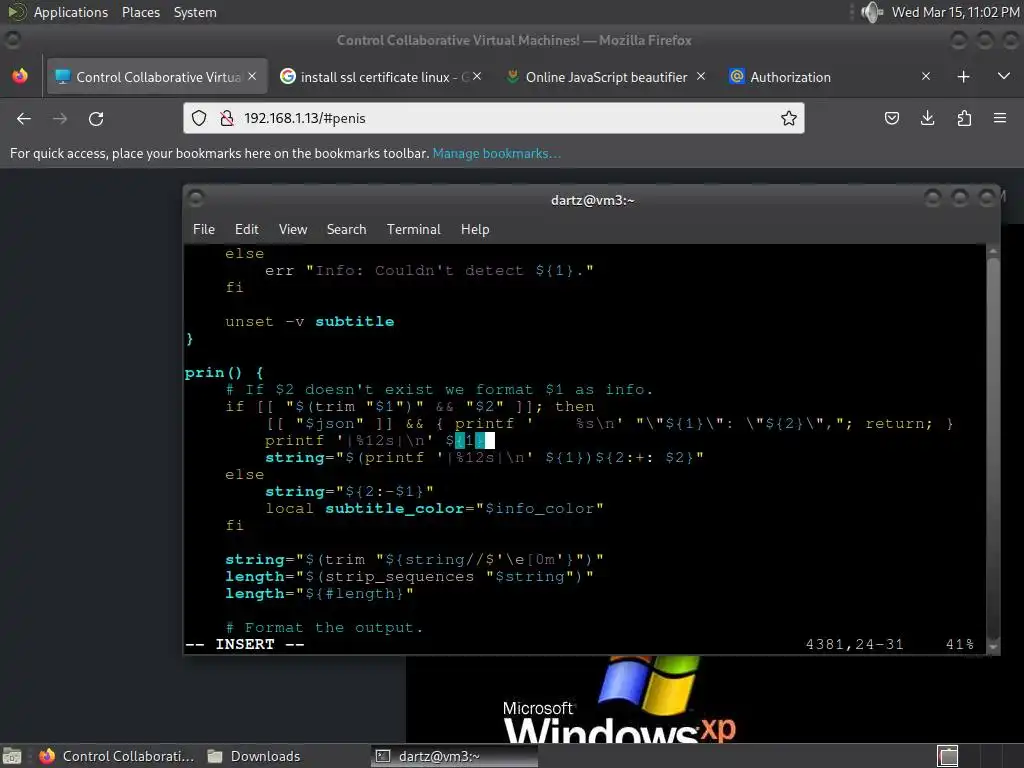Close the Online JavaScript beautifier tab
Image resolution: width=1024 pixels, height=768 pixels.
(x=701, y=76)
